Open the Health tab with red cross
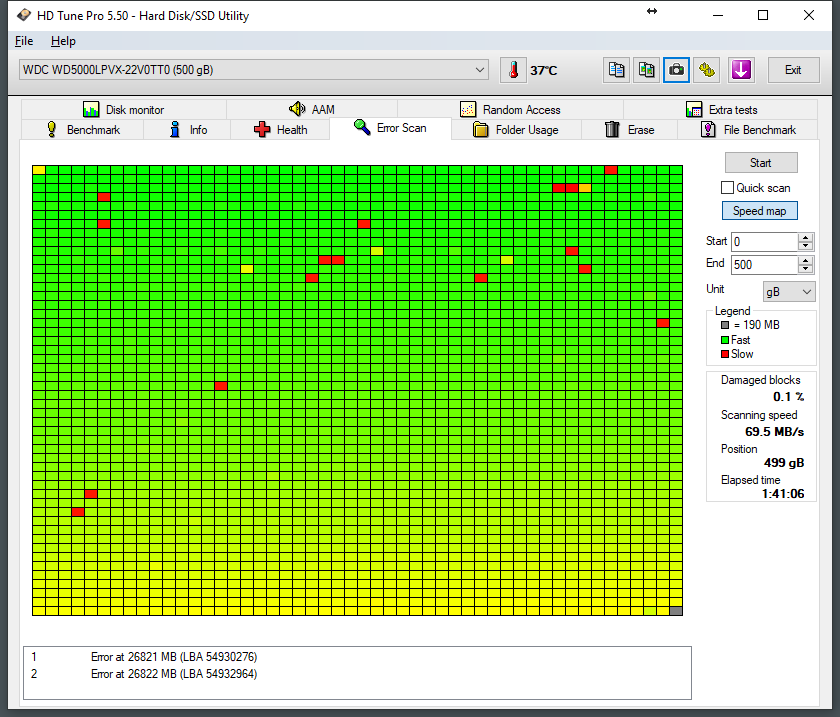This screenshot has width=840, height=717. click(281, 130)
